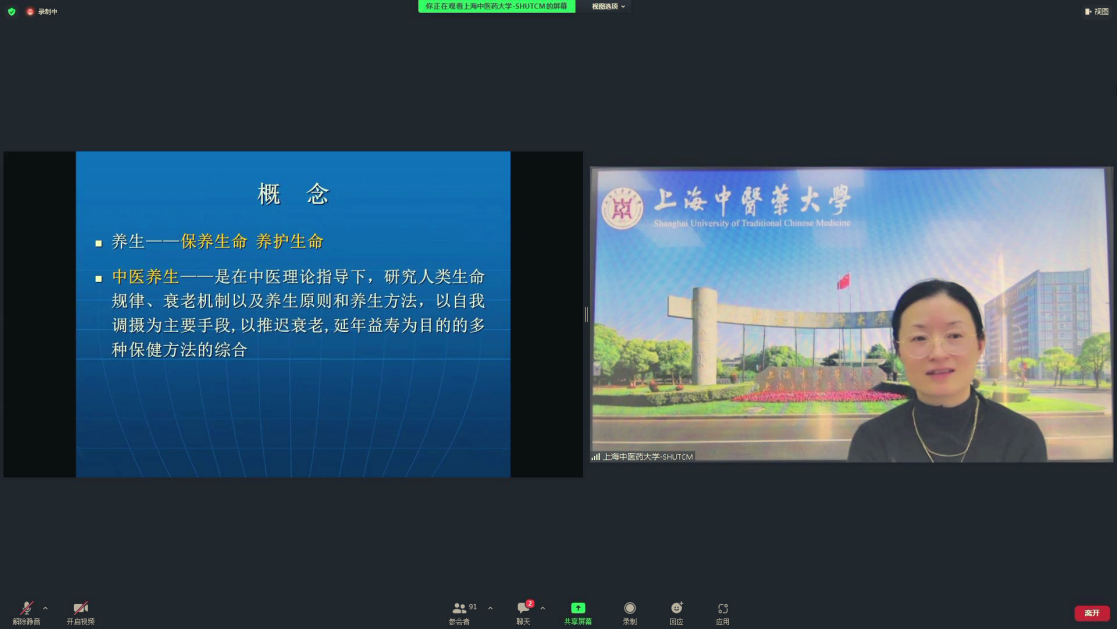Turn on the video camera
This screenshot has height=629, width=1117.
81,609
